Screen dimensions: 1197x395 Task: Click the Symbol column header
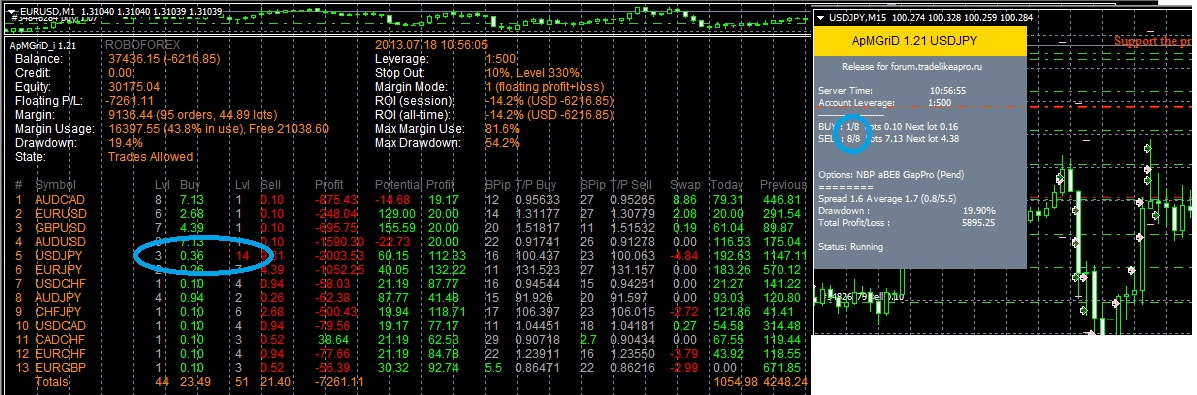pyautogui.click(x=56, y=185)
